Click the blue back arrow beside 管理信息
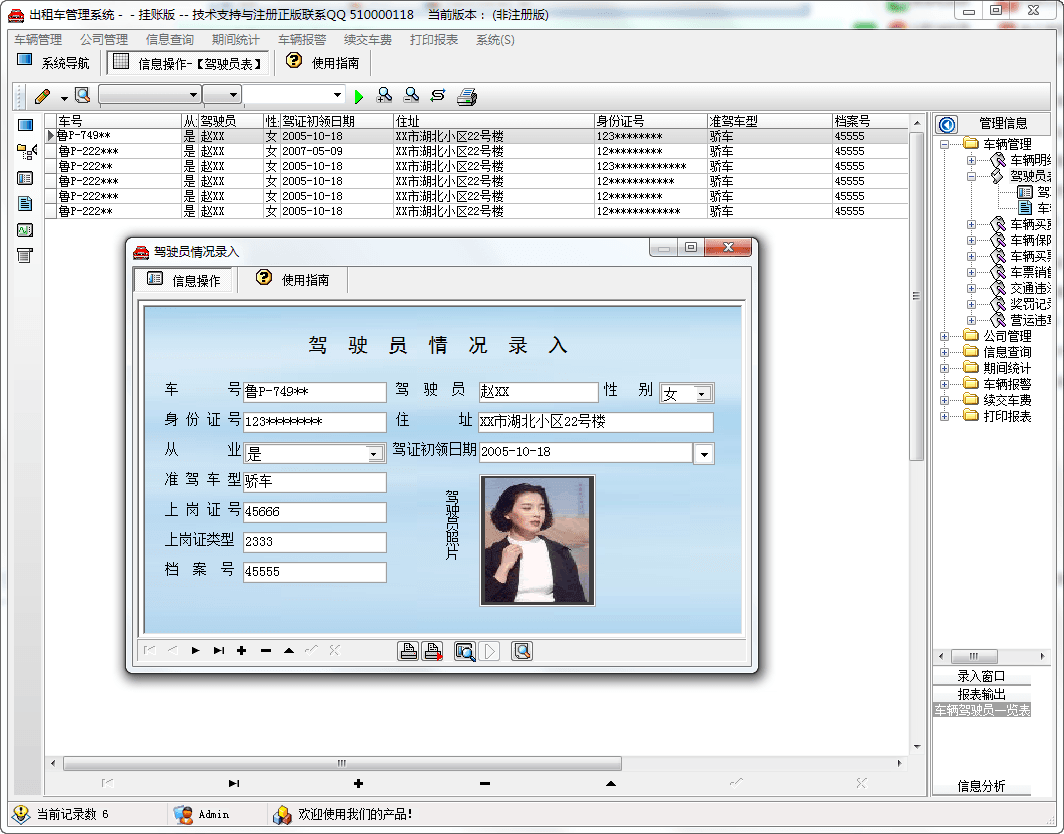Image resolution: width=1064 pixels, height=834 pixels. pyautogui.click(x=947, y=123)
